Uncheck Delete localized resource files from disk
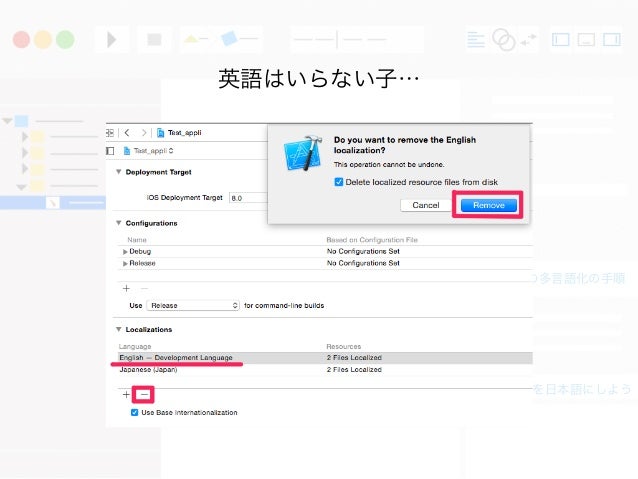Image resolution: width=638 pixels, height=479 pixels. (339, 182)
